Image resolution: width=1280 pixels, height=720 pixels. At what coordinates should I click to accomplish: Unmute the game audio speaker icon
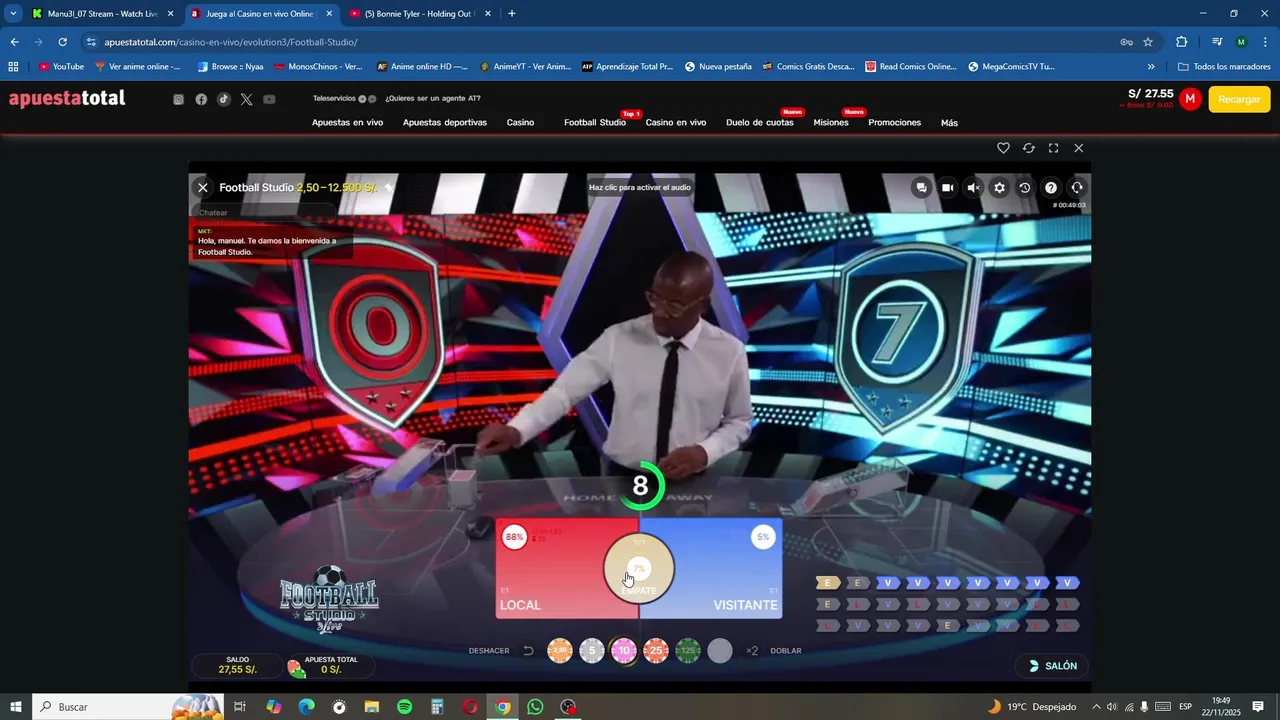pos(973,187)
